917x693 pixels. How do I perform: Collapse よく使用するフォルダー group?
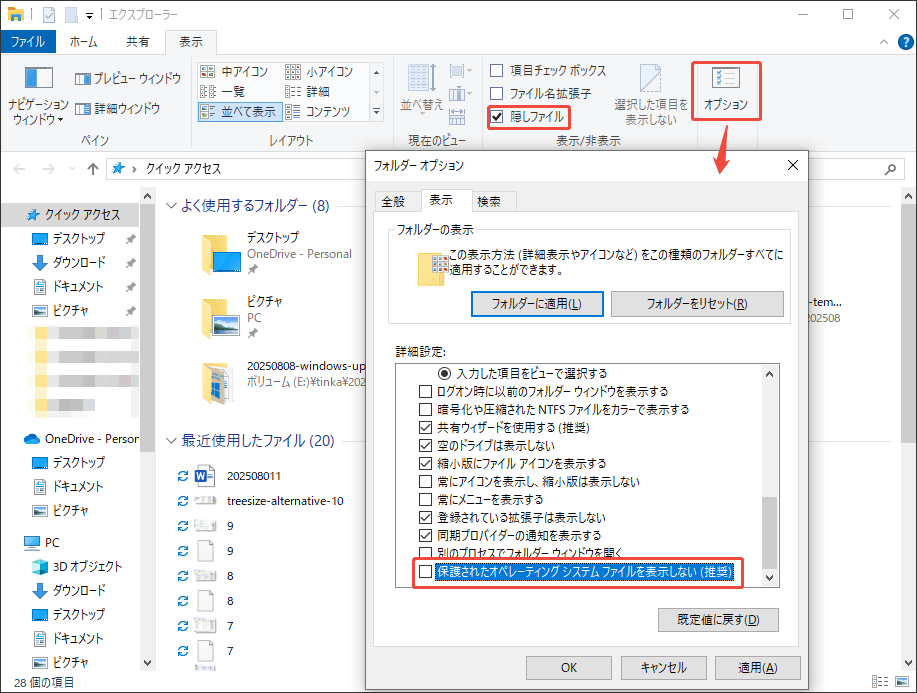coord(171,205)
